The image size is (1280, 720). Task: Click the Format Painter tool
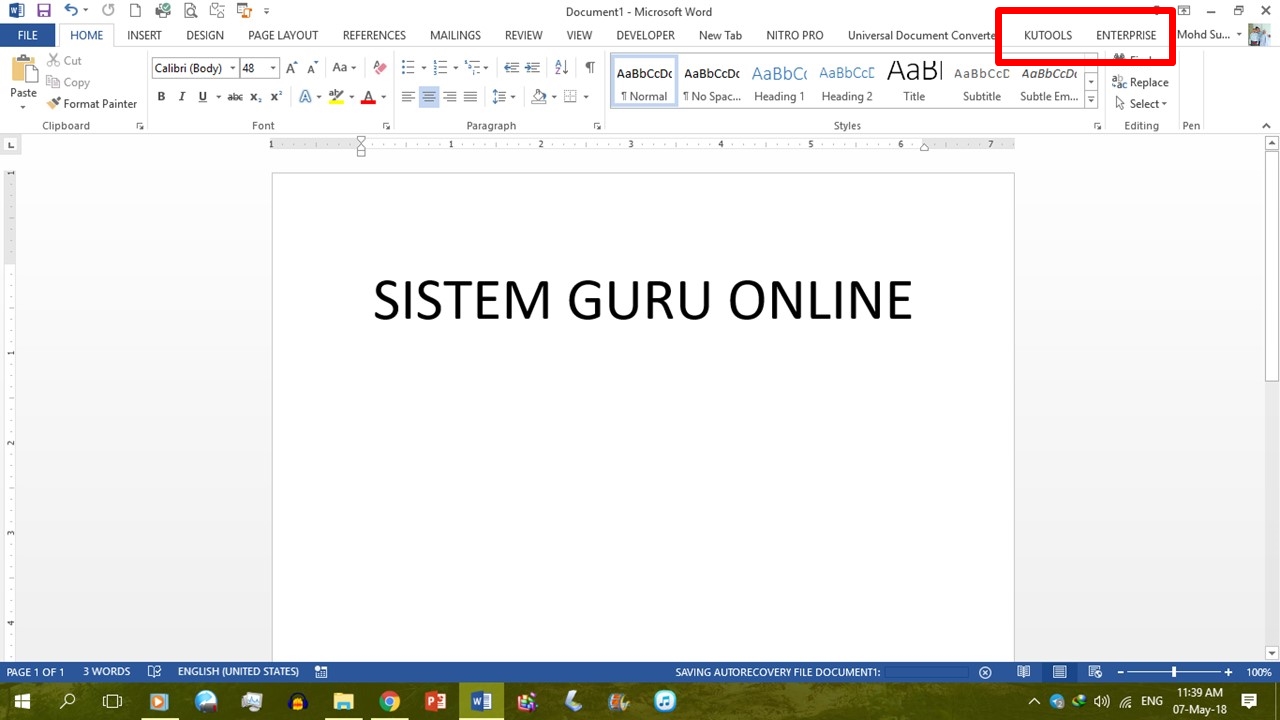tap(92, 104)
